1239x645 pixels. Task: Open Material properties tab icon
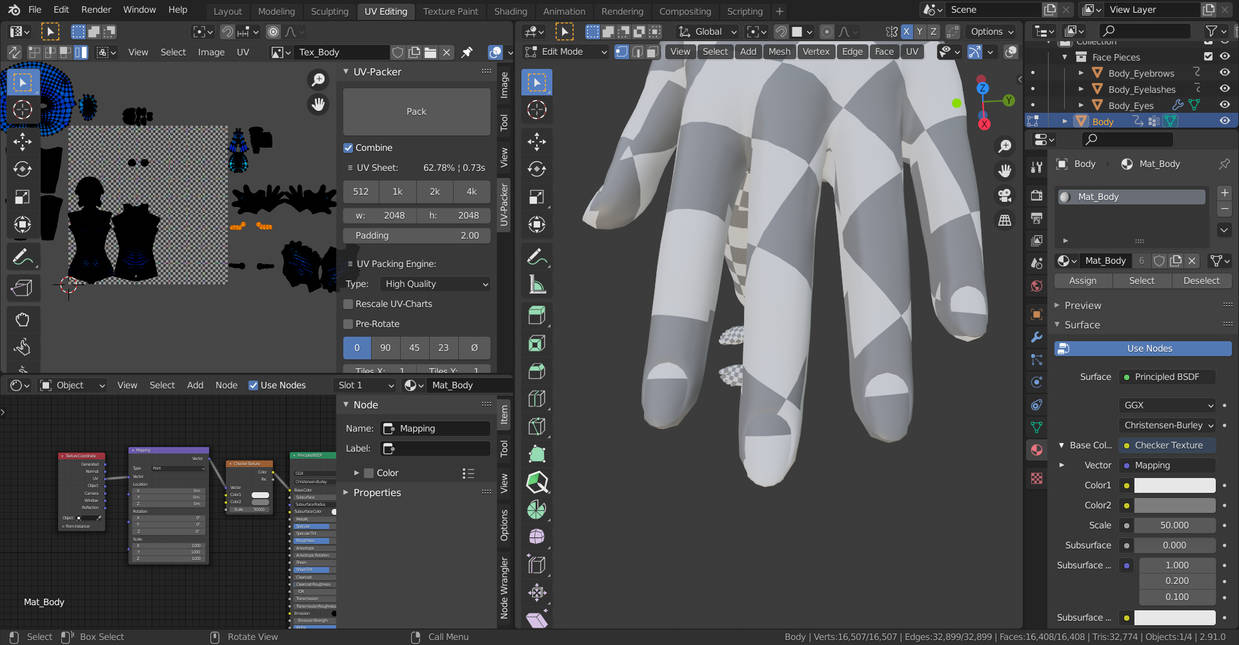point(1036,450)
